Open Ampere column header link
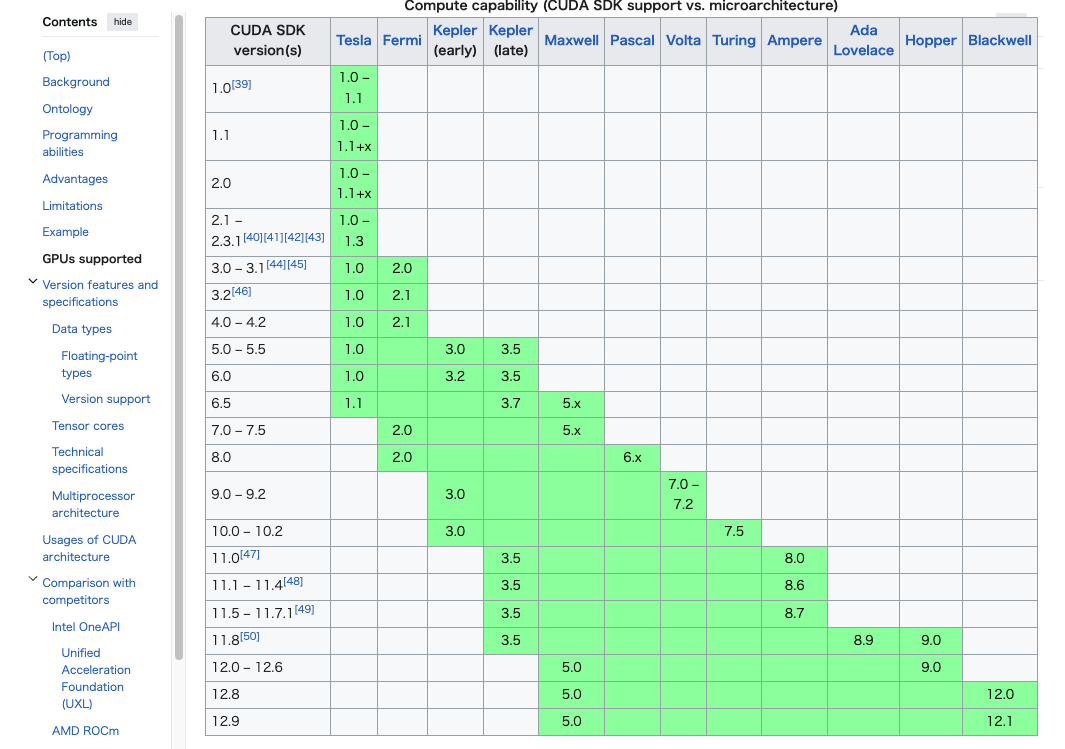1065x749 pixels. 795,41
